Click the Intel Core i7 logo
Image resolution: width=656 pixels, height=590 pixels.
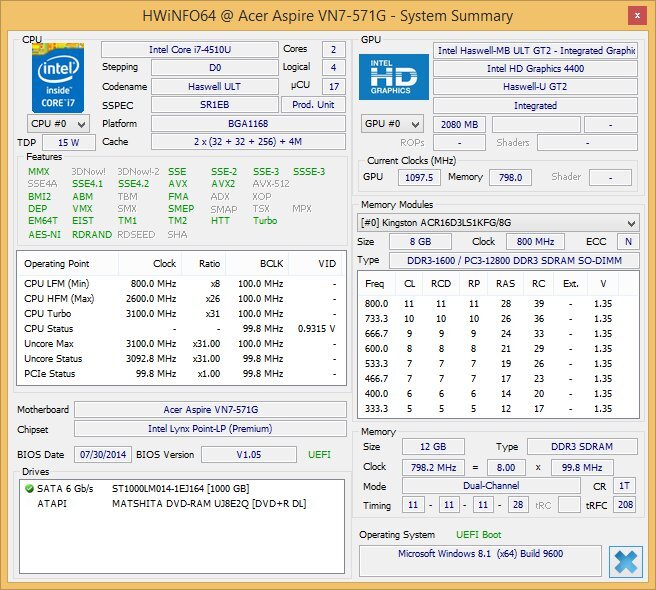(x=58, y=78)
